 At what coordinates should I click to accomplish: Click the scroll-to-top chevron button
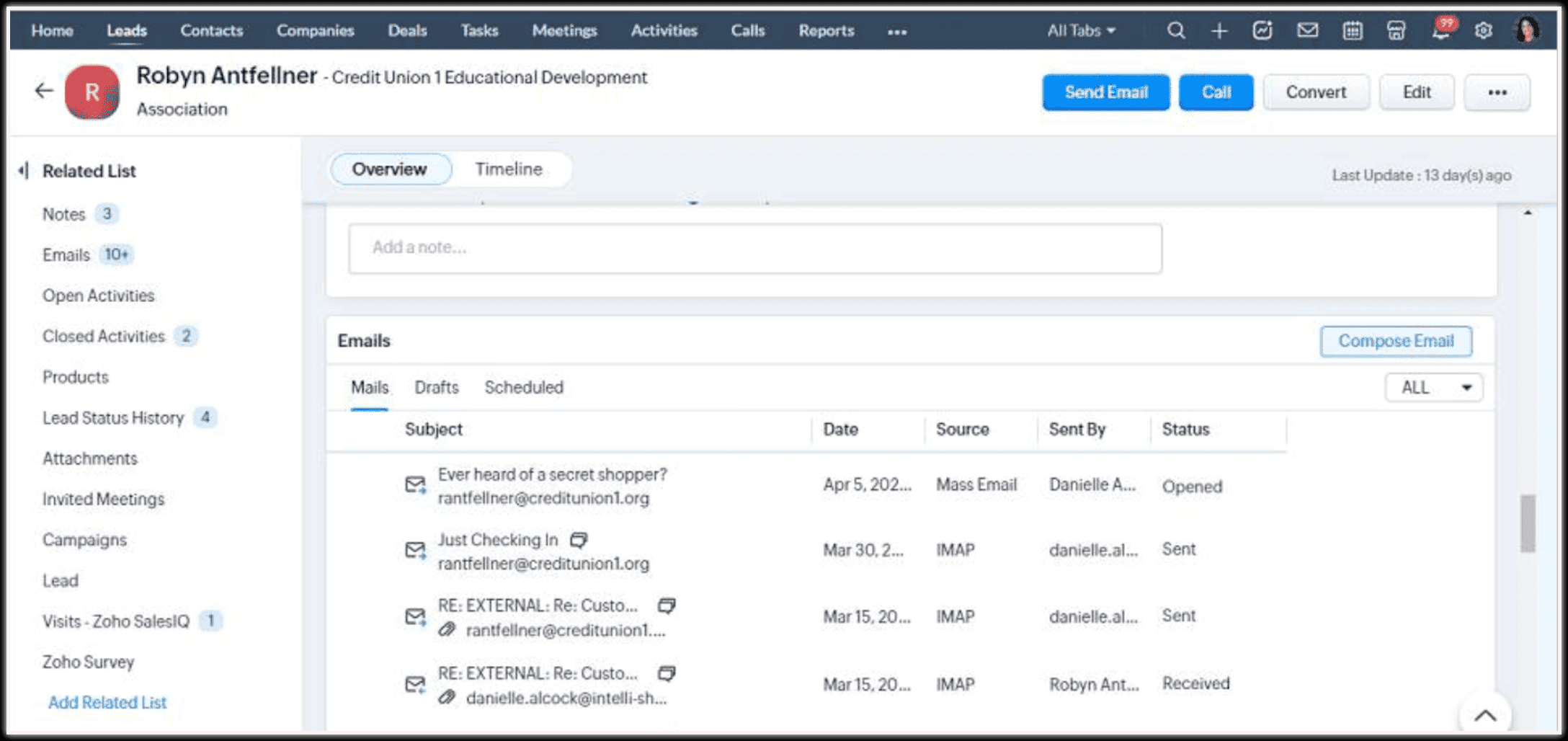coord(1484,715)
